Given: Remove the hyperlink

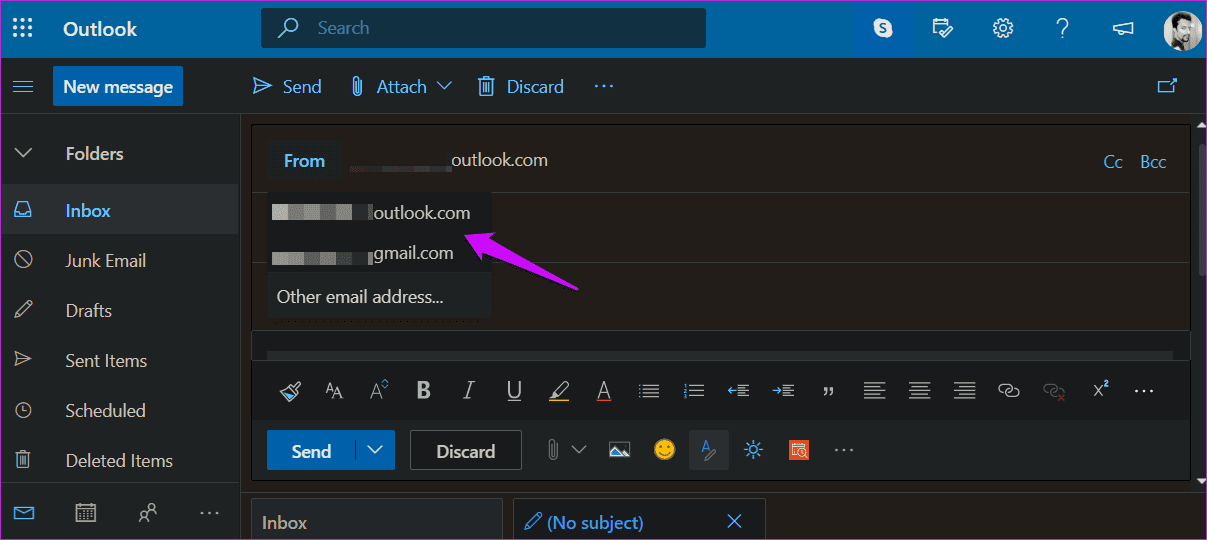Looking at the screenshot, I should pos(1054,391).
